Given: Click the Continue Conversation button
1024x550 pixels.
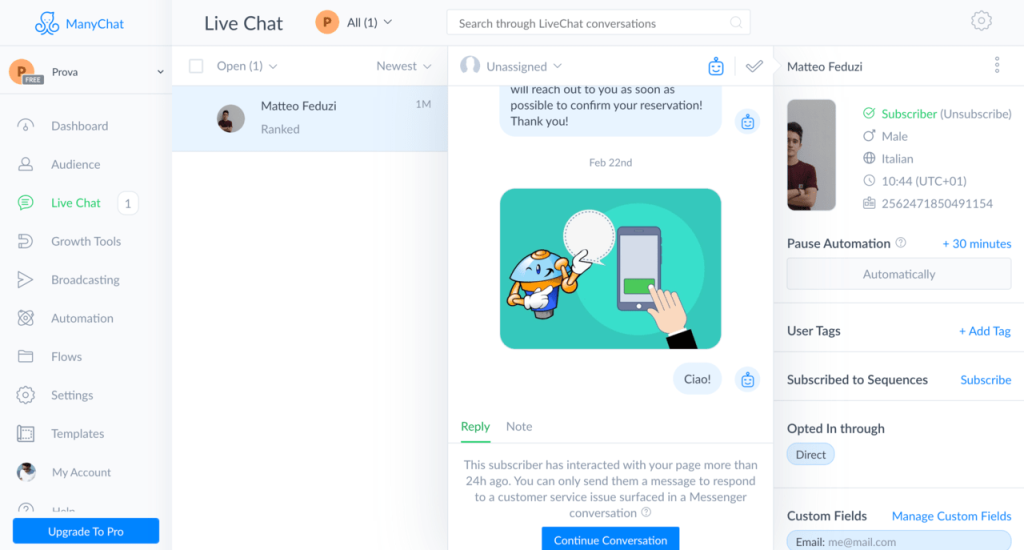Looking at the screenshot, I should coord(610,540).
